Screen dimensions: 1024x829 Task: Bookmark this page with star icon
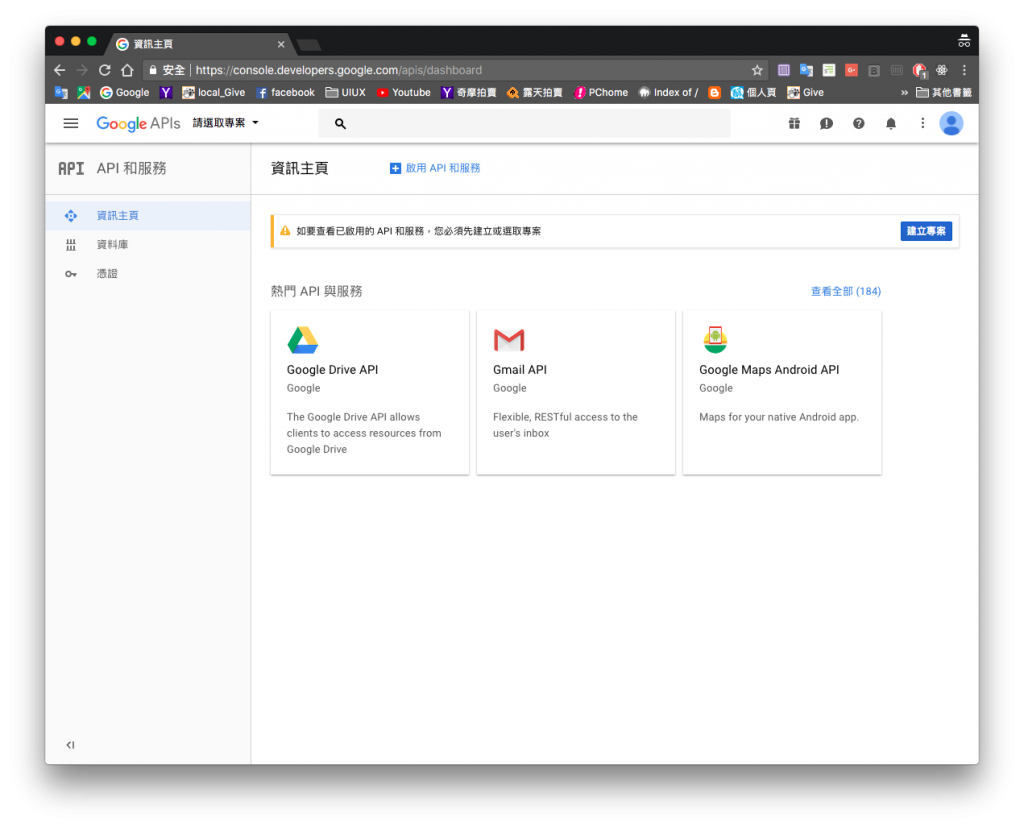pos(757,70)
